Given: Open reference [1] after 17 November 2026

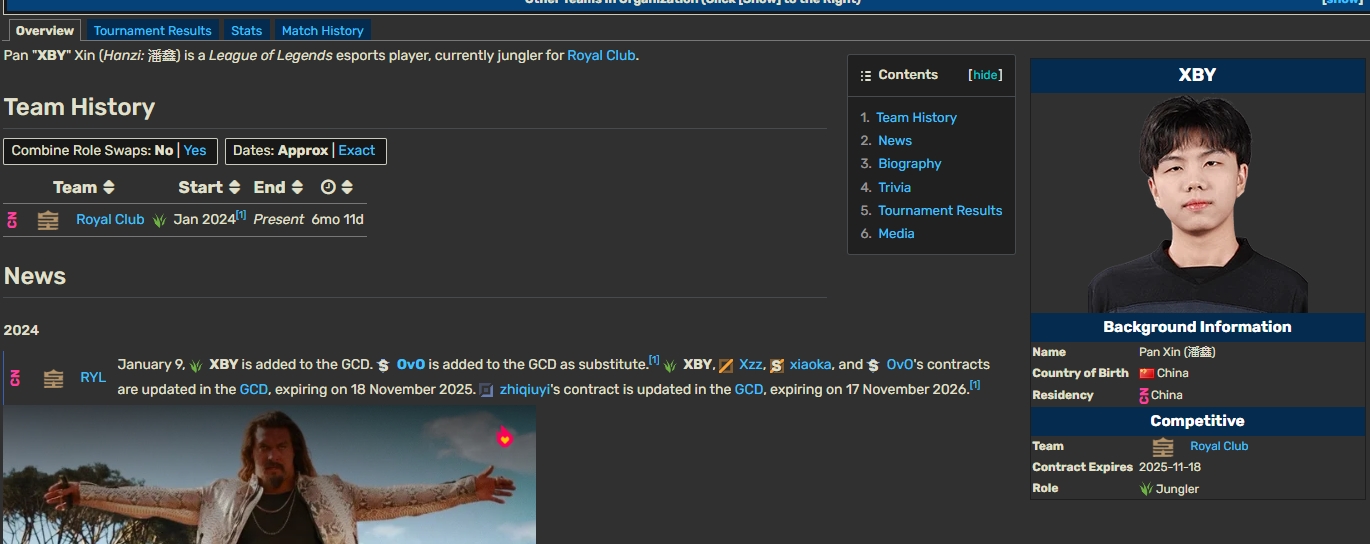Looking at the screenshot, I should pyautogui.click(x=975, y=385).
